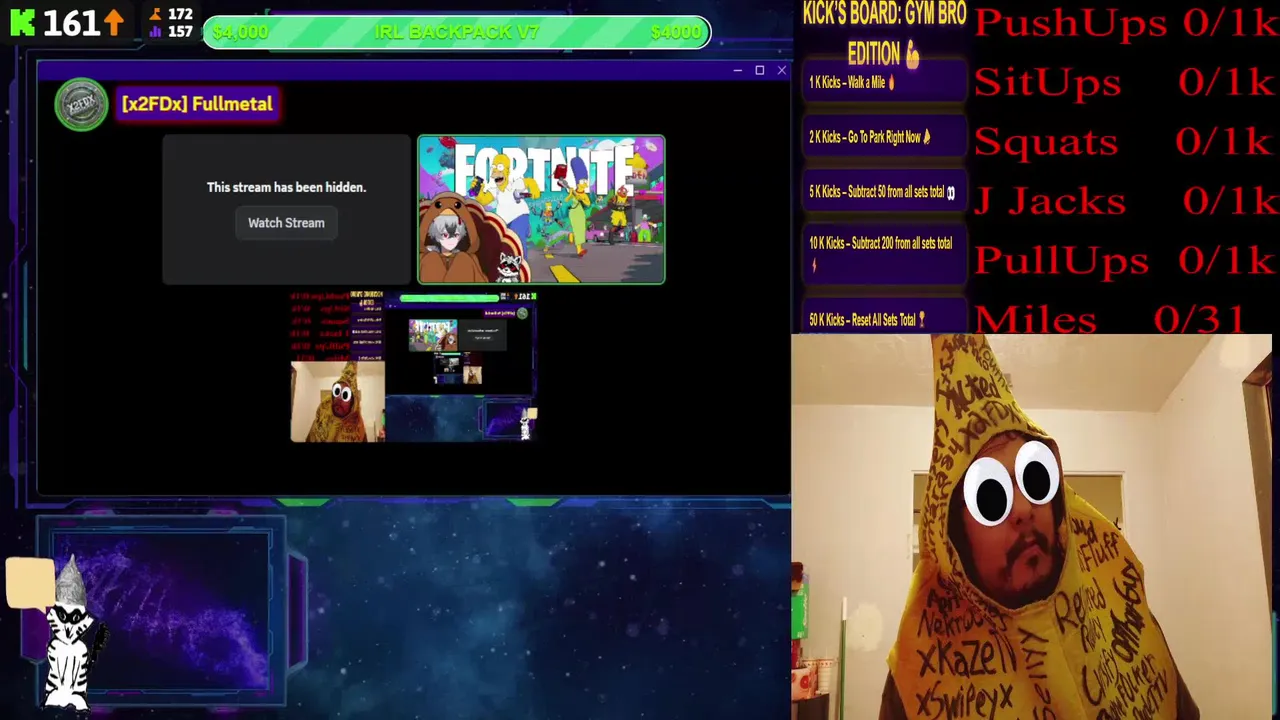Click the green Kick logo icon
1280x720 pixels.
point(22,21)
